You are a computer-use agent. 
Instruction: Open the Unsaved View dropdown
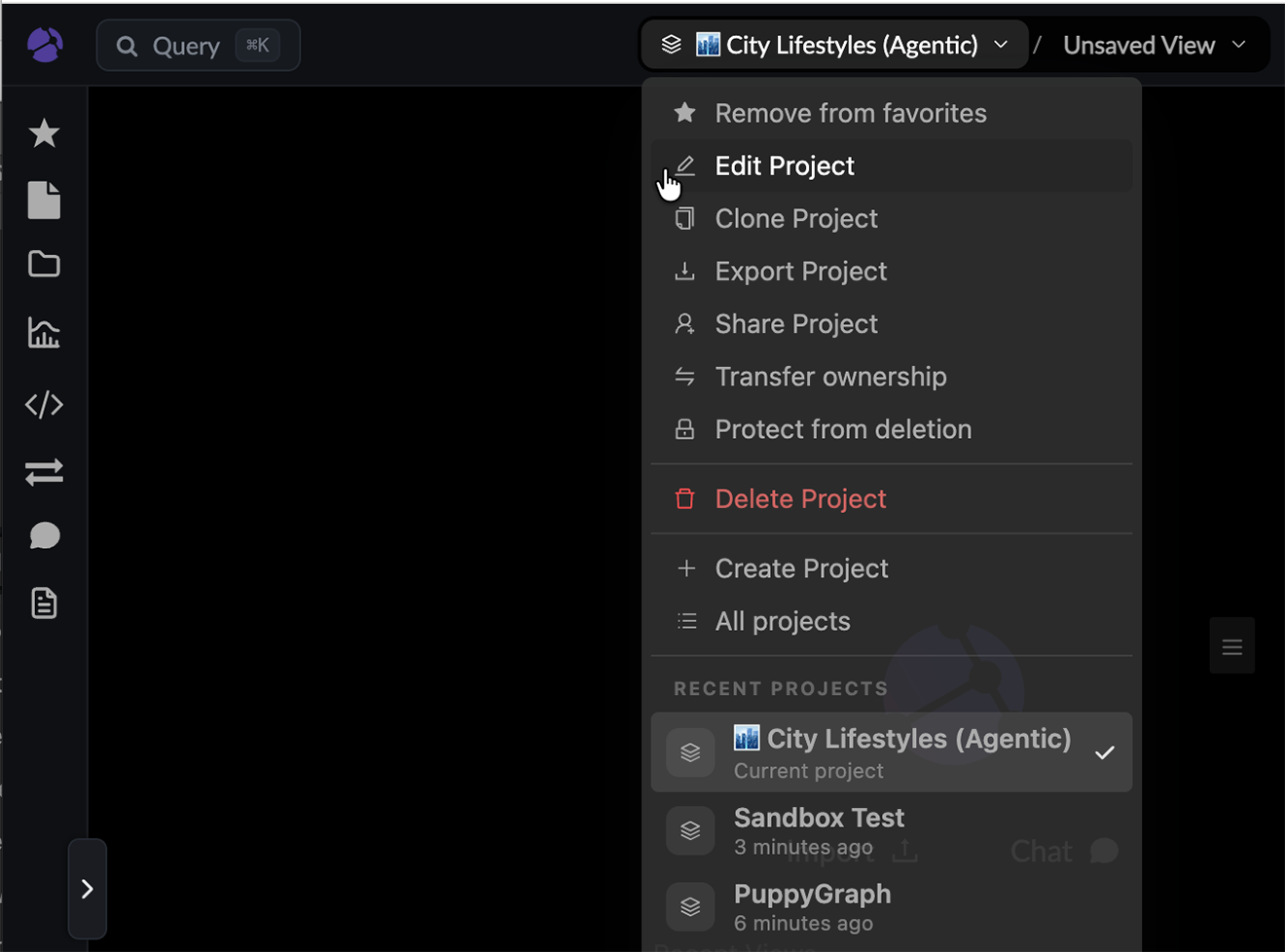1155,45
